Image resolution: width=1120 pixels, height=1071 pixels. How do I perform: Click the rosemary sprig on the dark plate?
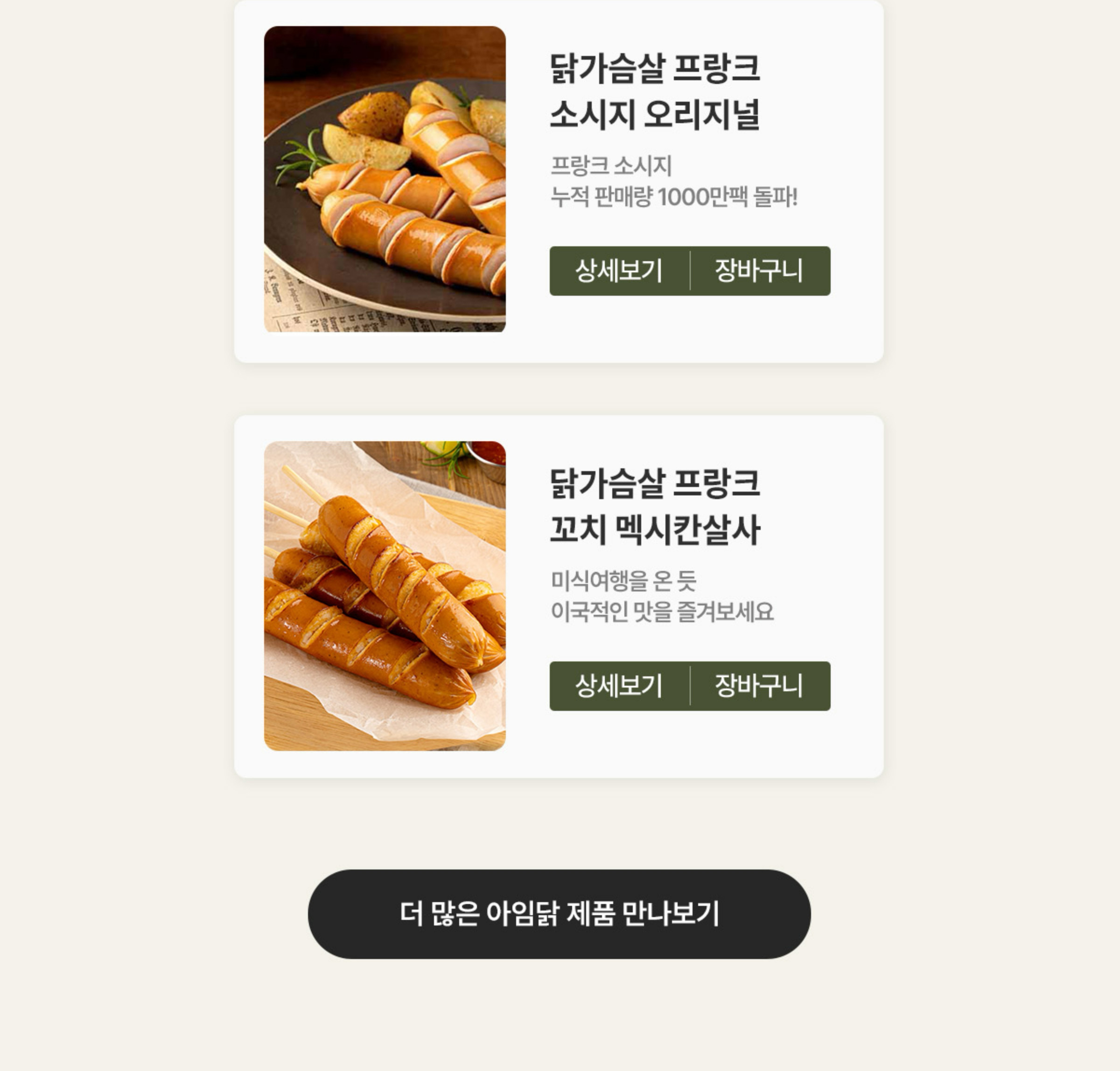[x=301, y=156]
